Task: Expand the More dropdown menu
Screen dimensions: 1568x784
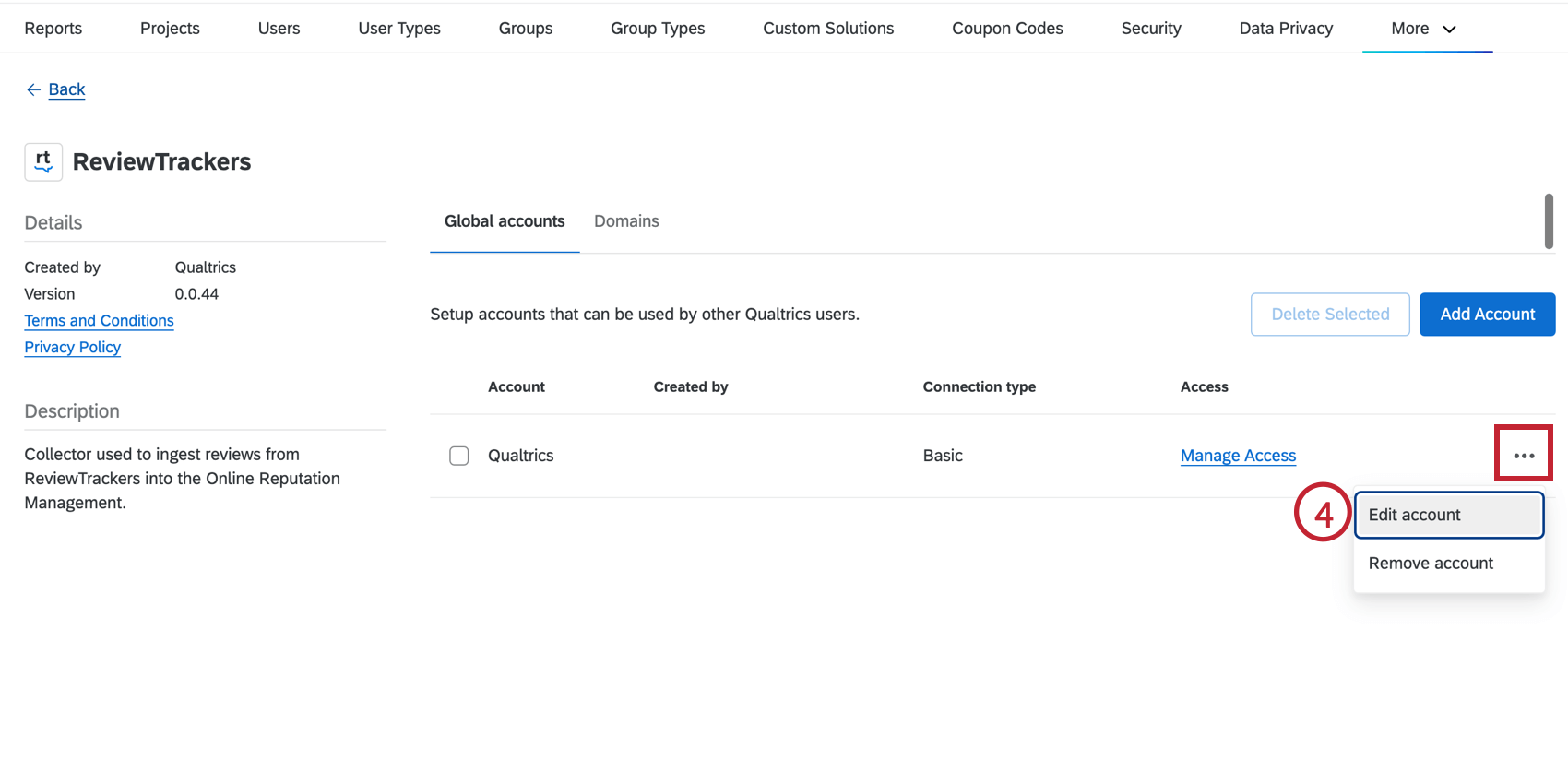Action: (x=1424, y=29)
